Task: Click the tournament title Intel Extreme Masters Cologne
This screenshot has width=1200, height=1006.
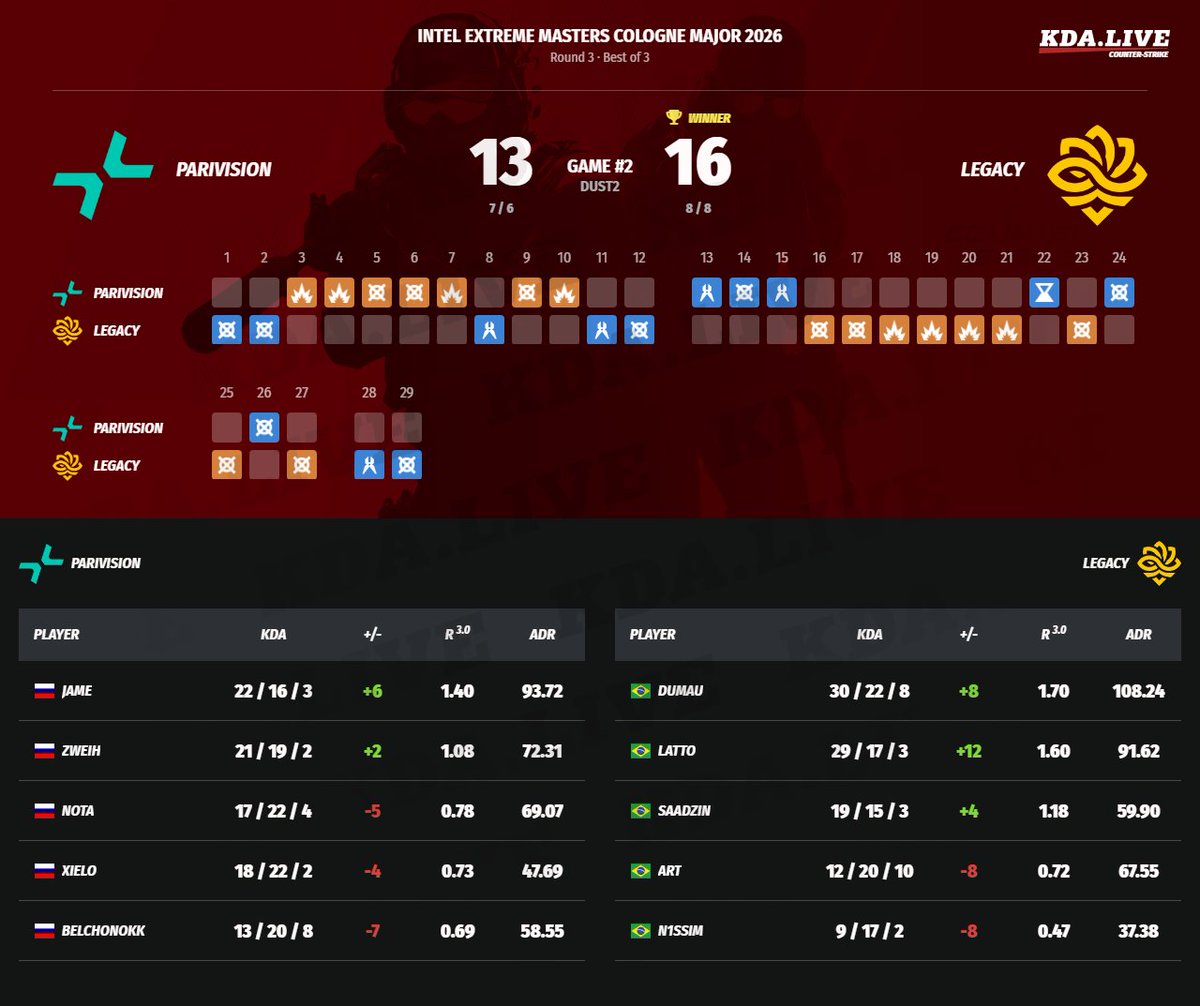Action: point(600,37)
